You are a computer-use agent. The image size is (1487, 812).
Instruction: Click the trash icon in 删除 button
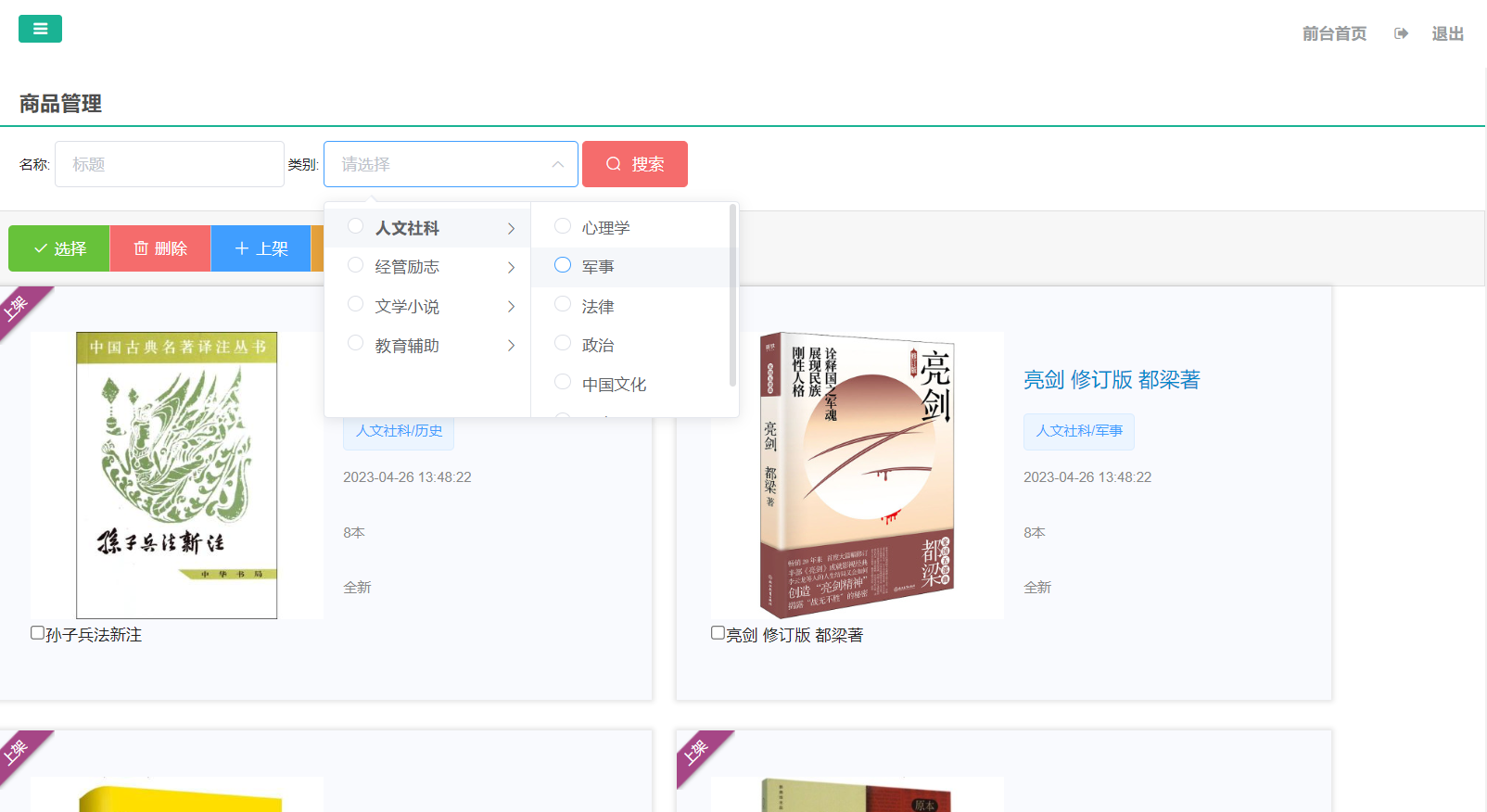pyautogui.click(x=141, y=248)
